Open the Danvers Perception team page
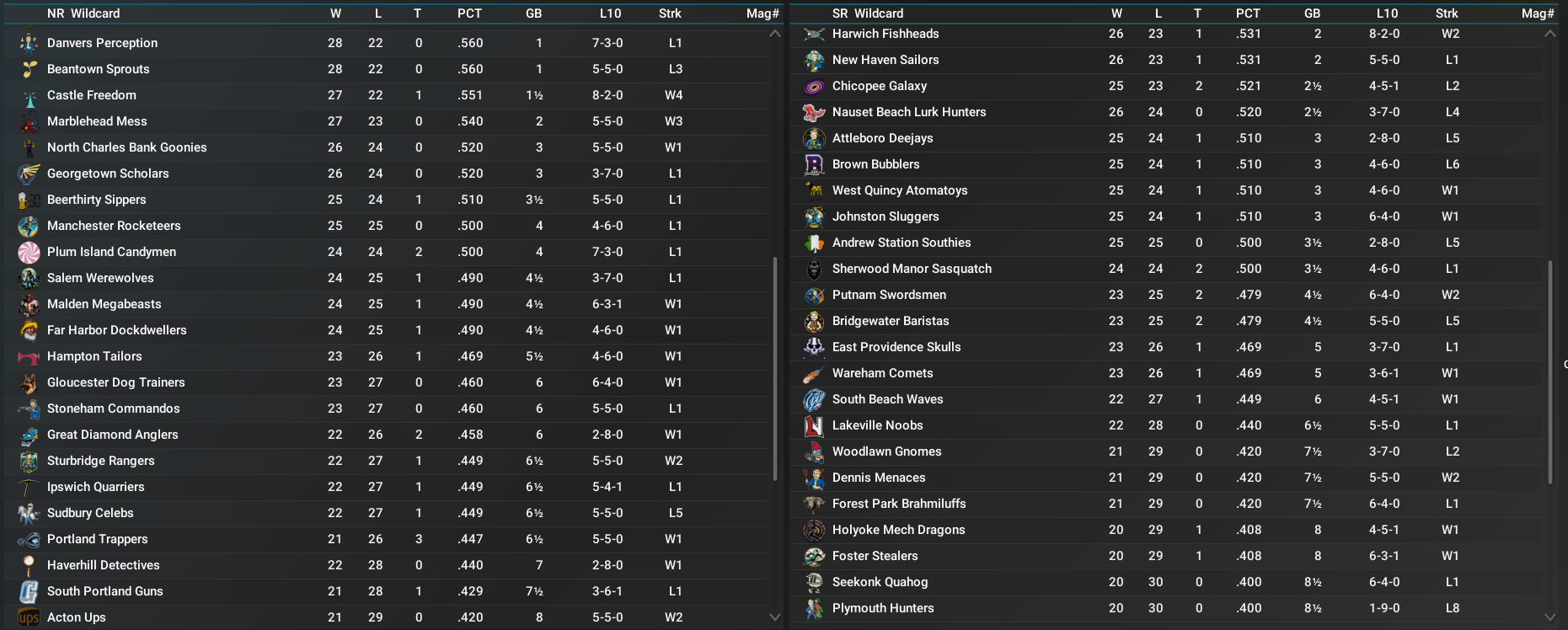 pos(102,43)
